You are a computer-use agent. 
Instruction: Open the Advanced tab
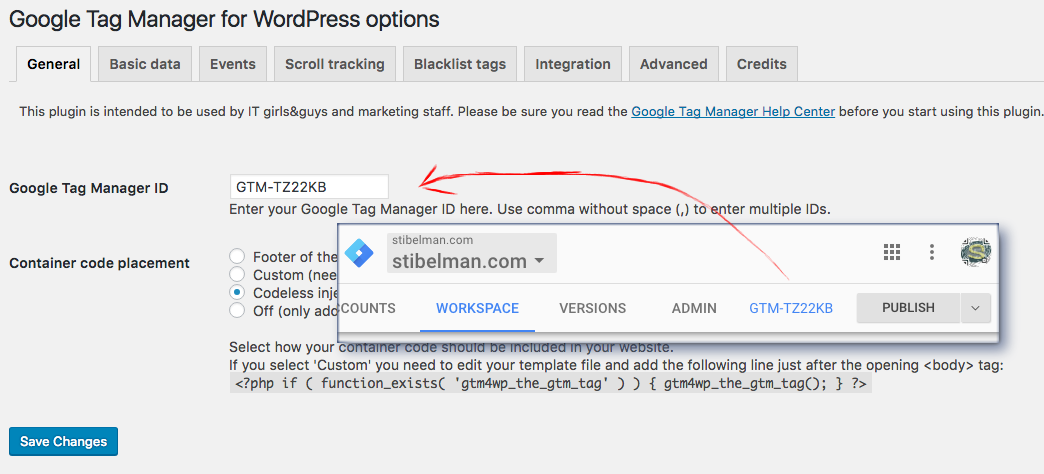pyautogui.click(x=674, y=64)
